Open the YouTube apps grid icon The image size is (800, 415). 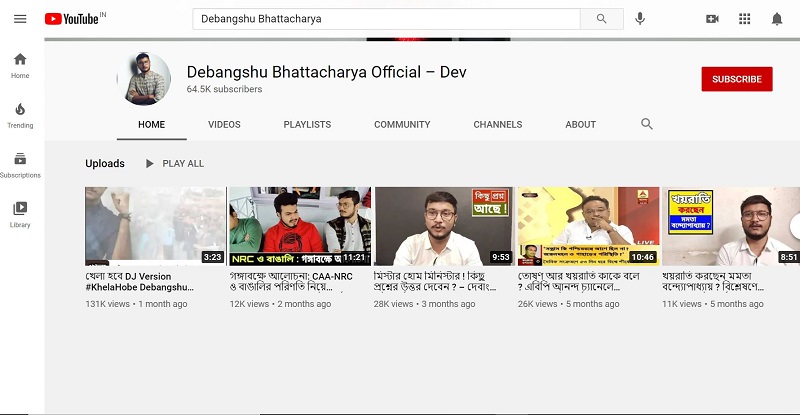click(x=744, y=19)
